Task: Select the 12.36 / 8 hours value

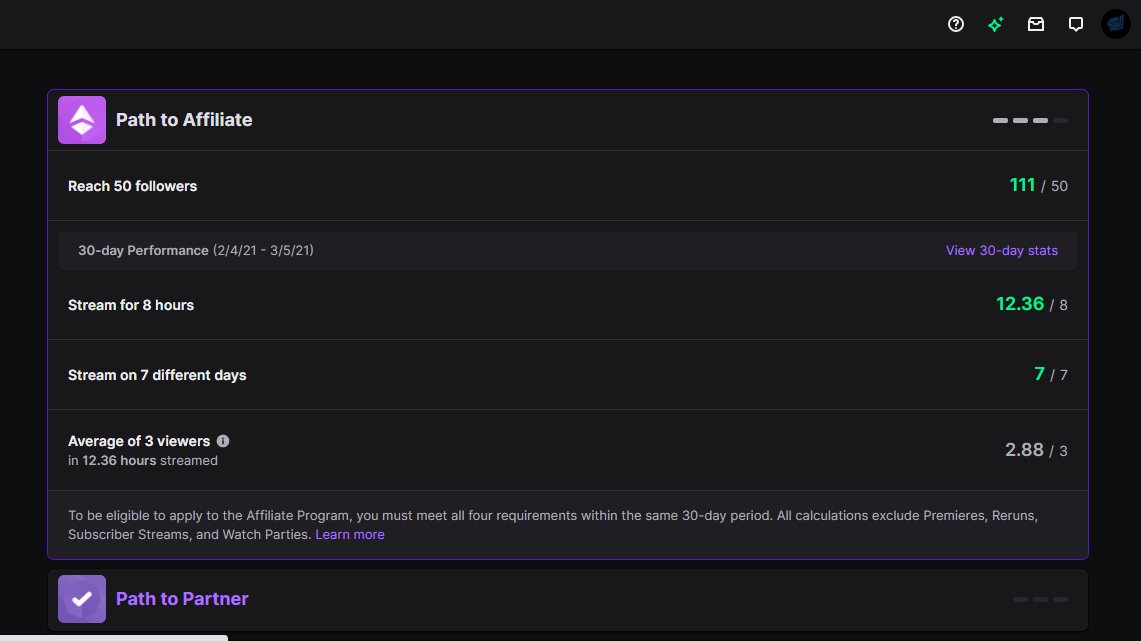Action: (x=1032, y=304)
